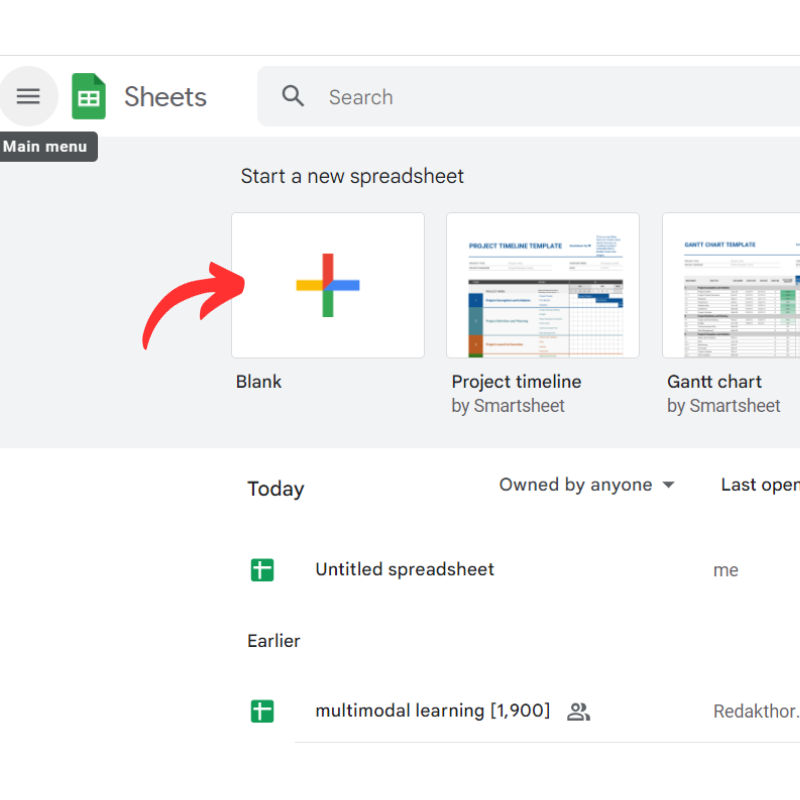The image size is (800, 800).
Task: Click owner 'me' in Untitled row
Action: pyautogui.click(x=726, y=570)
